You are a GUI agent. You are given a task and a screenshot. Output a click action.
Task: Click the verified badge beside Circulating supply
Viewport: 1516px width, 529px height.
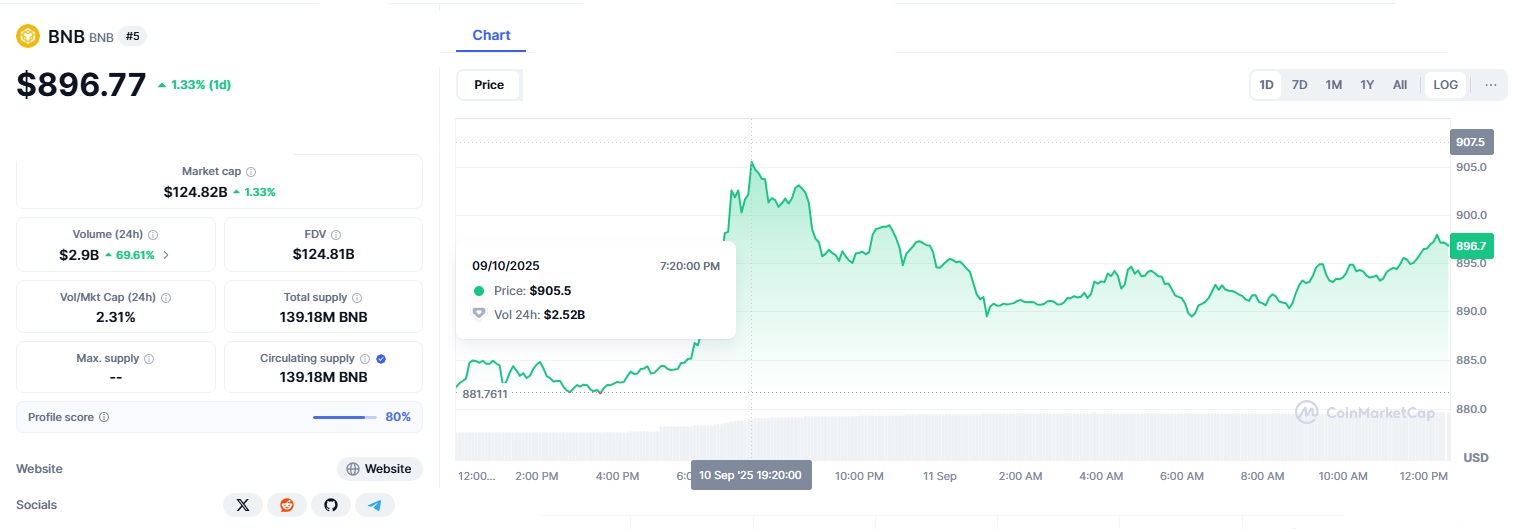click(x=381, y=359)
